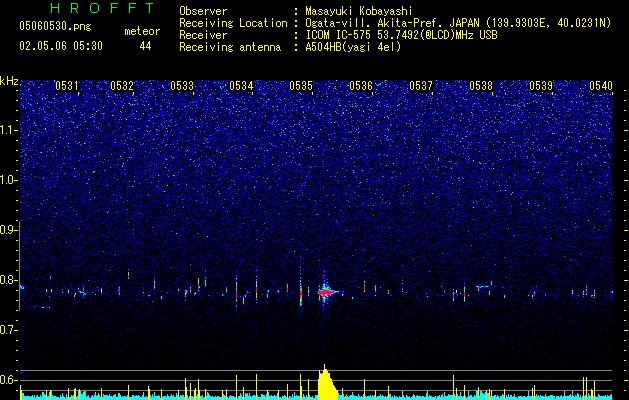Click the Receiver label

[x=203, y=35]
